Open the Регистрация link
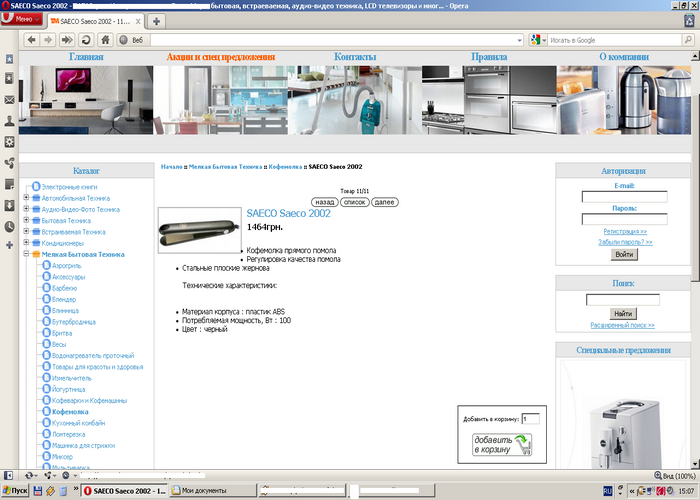 [625, 231]
